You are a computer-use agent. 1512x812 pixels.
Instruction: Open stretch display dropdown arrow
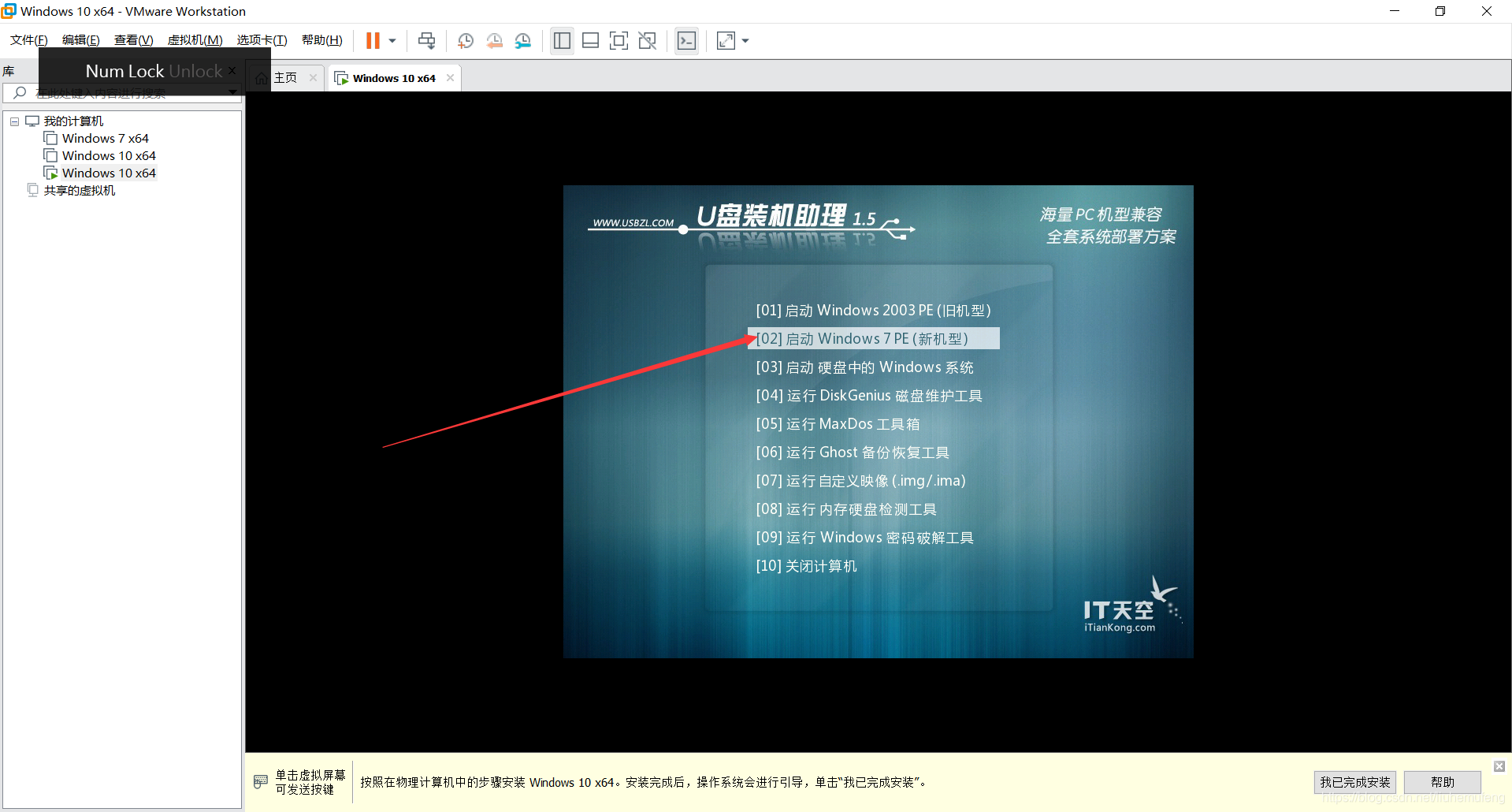[x=745, y=40]
